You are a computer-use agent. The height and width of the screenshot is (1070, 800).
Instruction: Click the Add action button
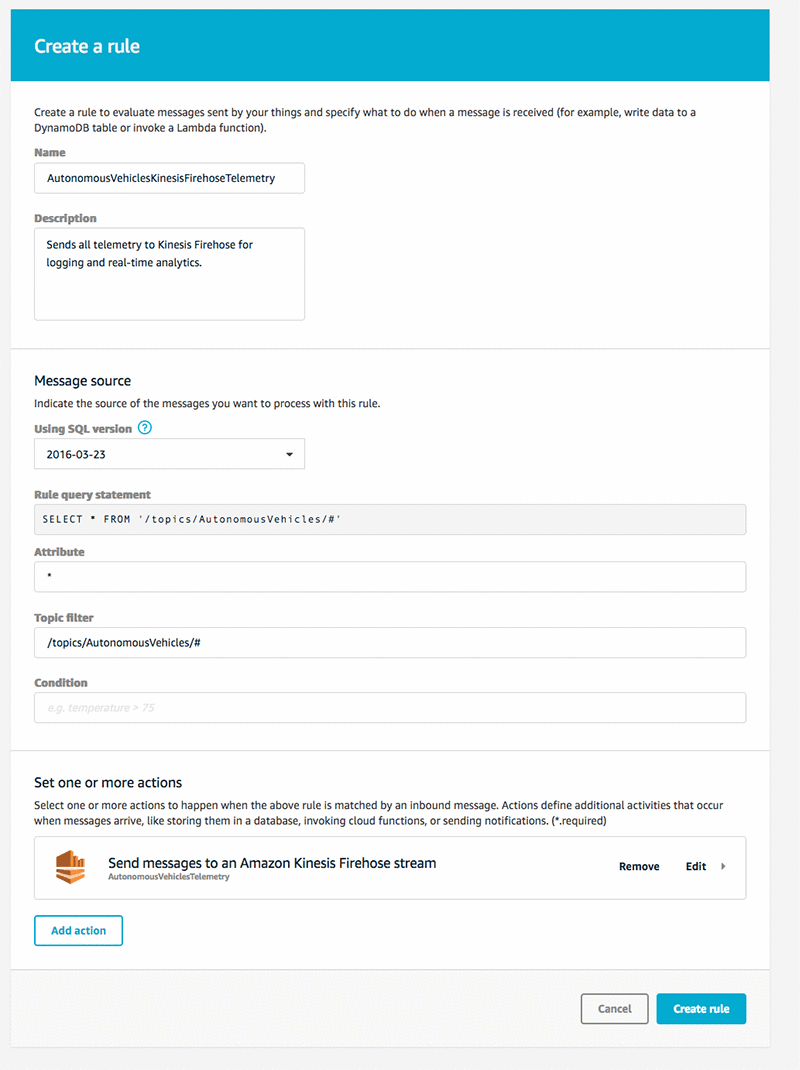(78, 931)
